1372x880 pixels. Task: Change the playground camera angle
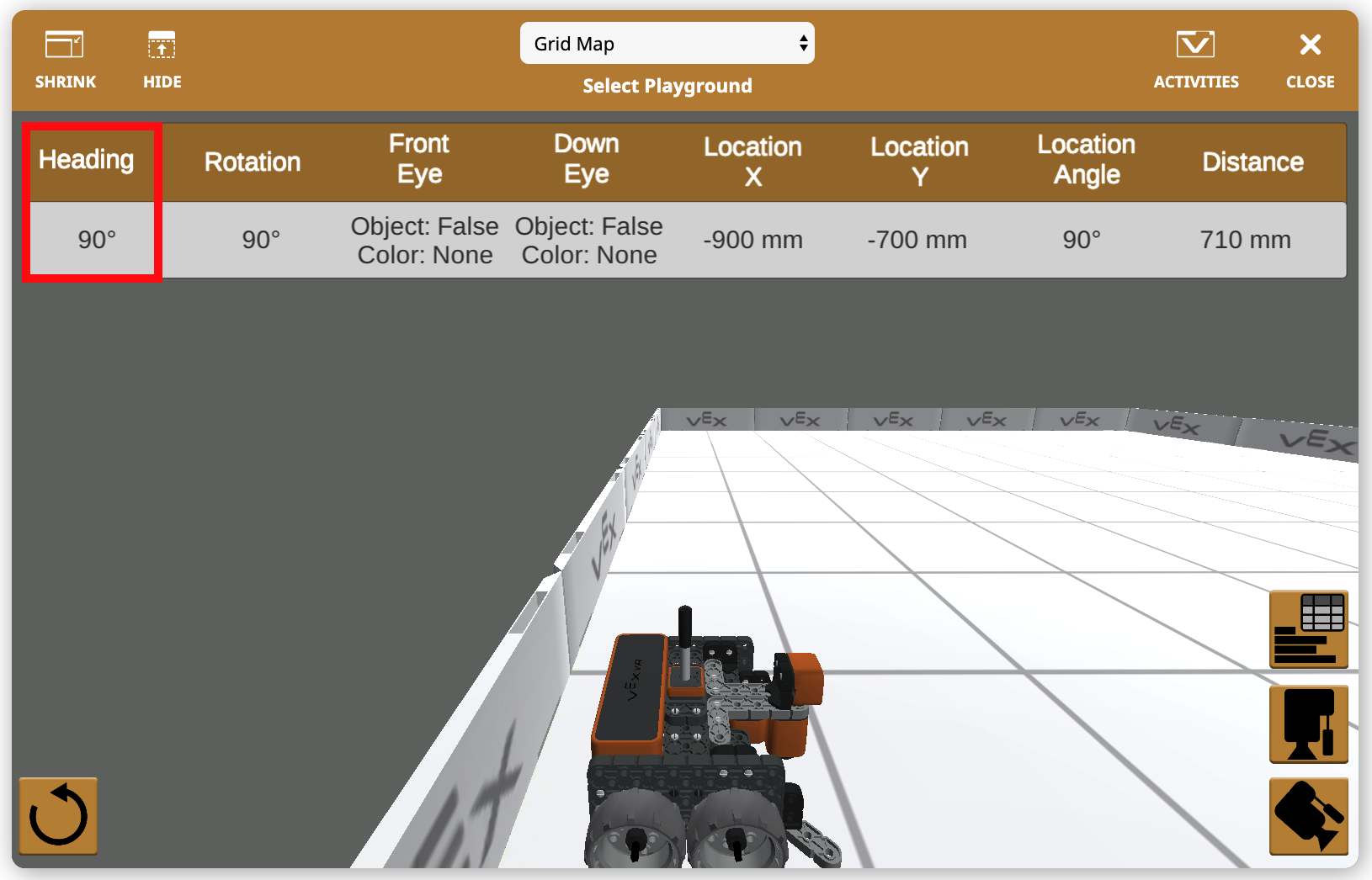[x=1308, y=816]
